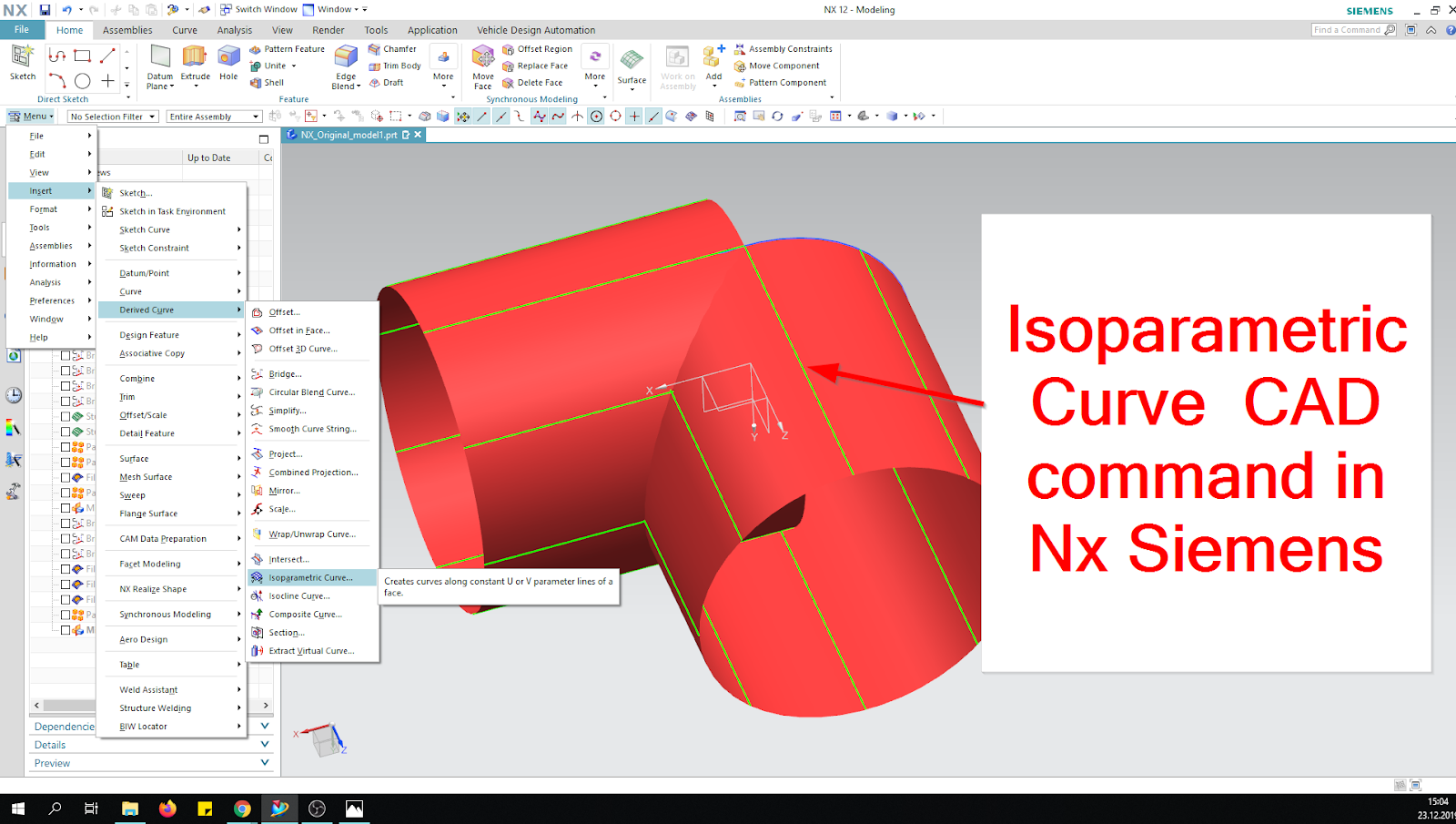The image size is (1456, 824).
Task: Click Save icon in title bar
Action: coord(45,9)
